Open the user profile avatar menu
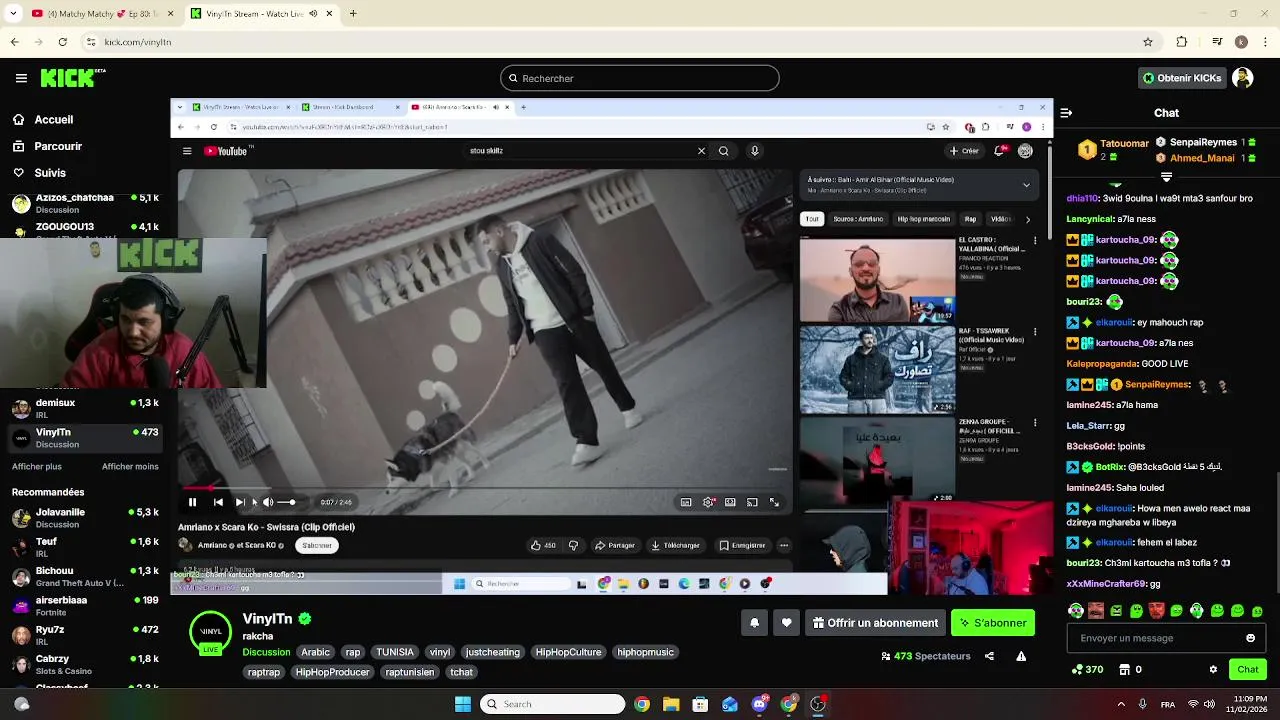This screenshot has height=720, width=1280. [x=1243, y=78]
